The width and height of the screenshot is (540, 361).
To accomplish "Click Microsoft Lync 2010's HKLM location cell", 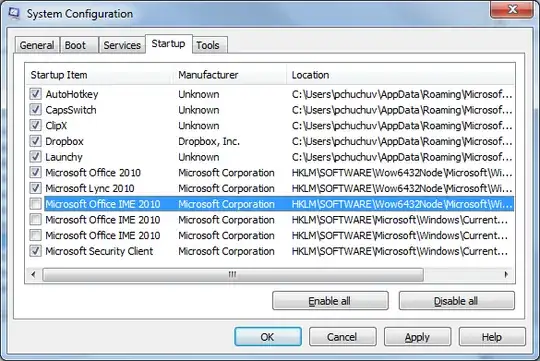I will pyautogui.click(x=402, y=188).
